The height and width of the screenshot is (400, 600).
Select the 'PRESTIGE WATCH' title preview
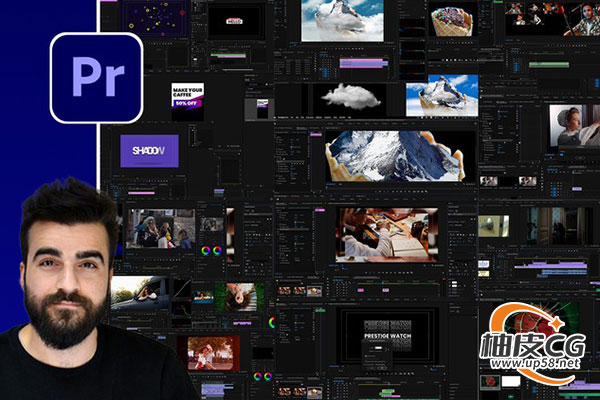coord(387,336)
